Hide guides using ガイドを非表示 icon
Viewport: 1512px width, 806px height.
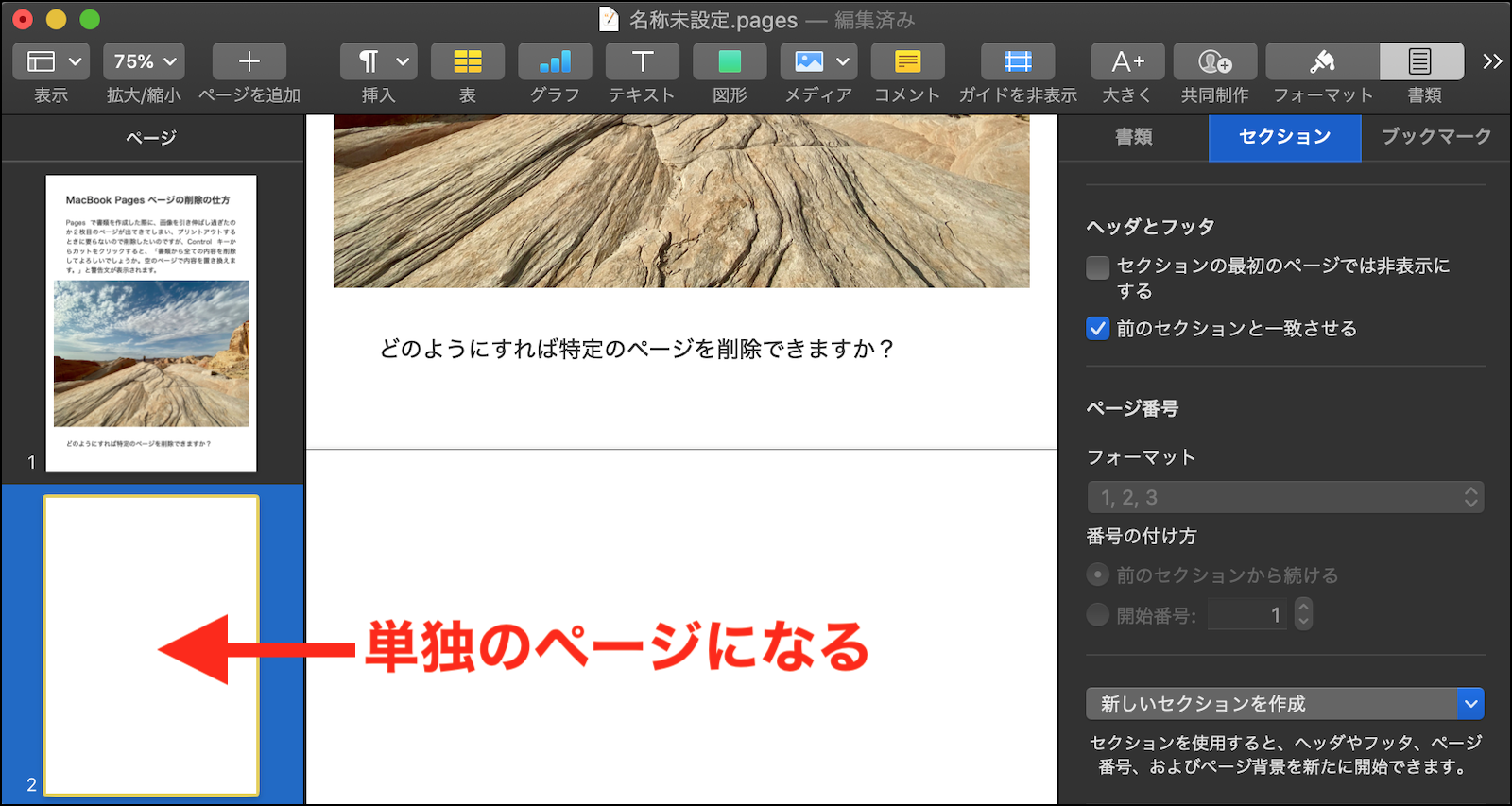pyautogui.click(x=1017, y=62)
